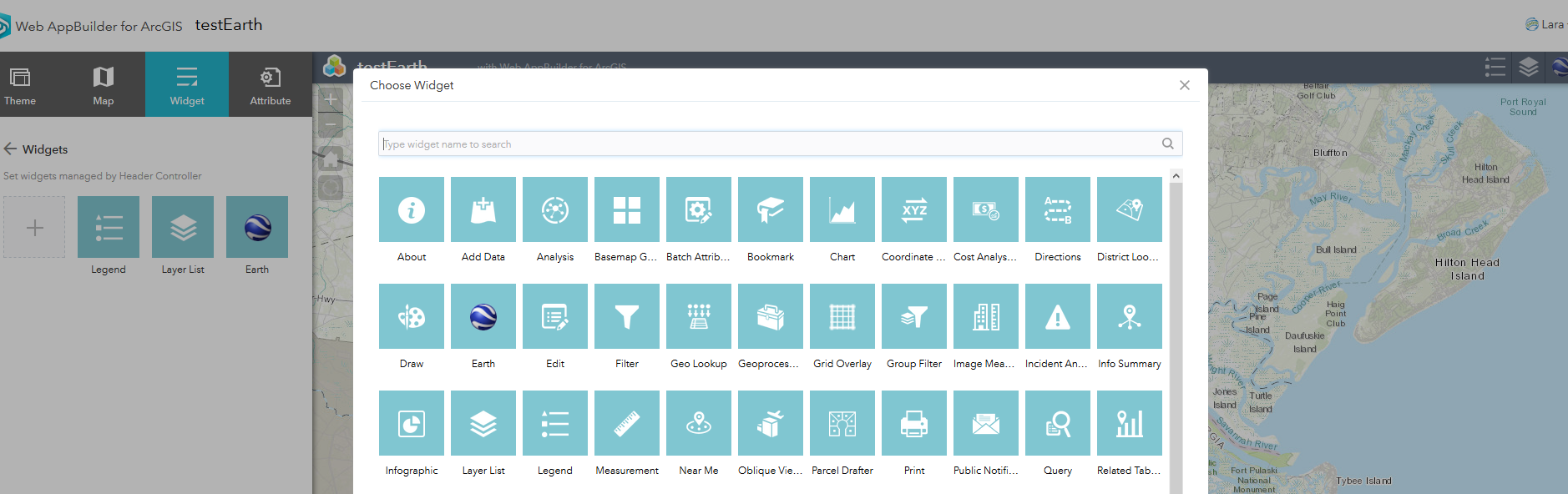Image resolution: width=1568 pixels, height=494 pixels.
Task: Click the map zoom out button
Action: [x=331, y=125]
